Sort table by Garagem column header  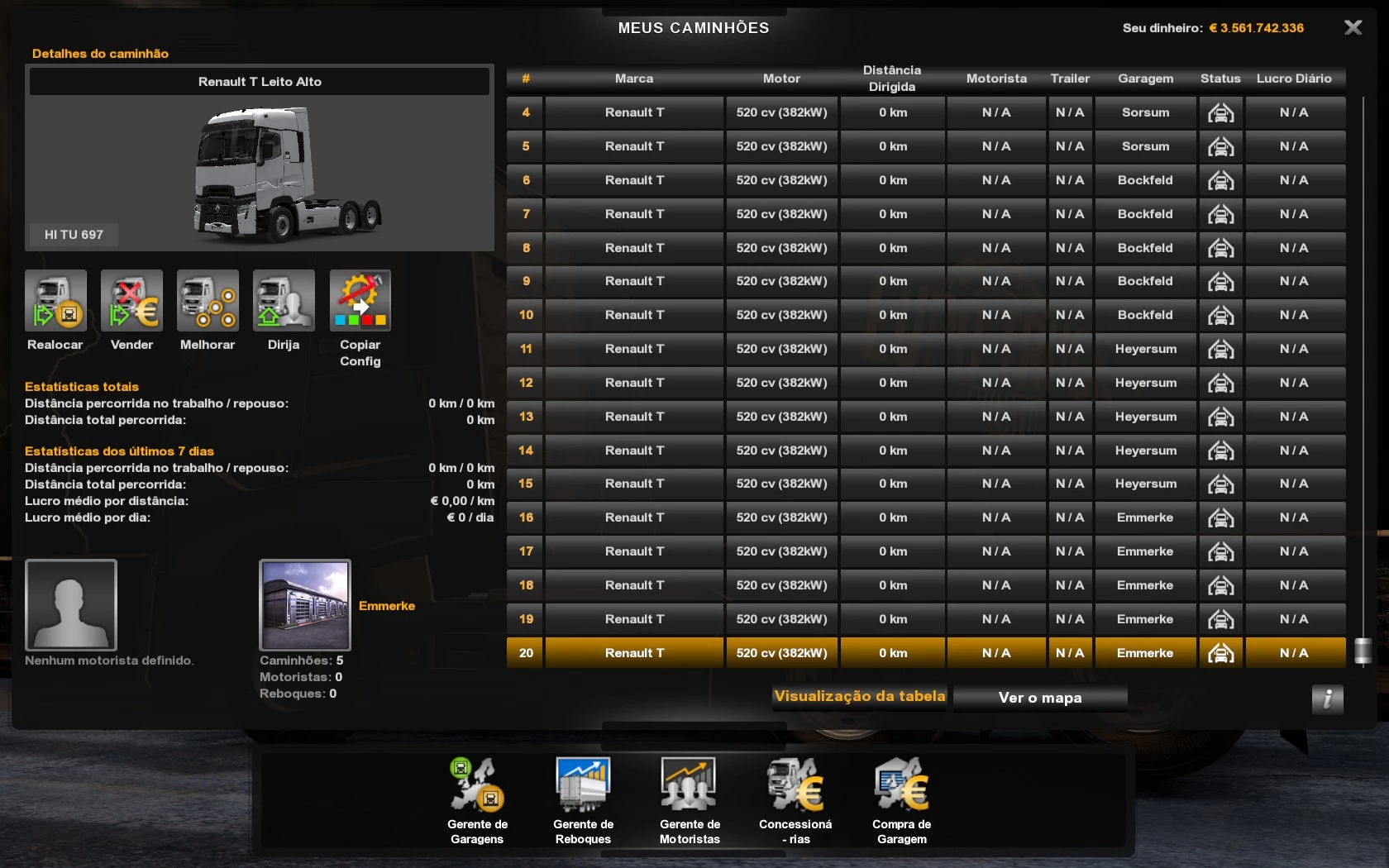1145,79
